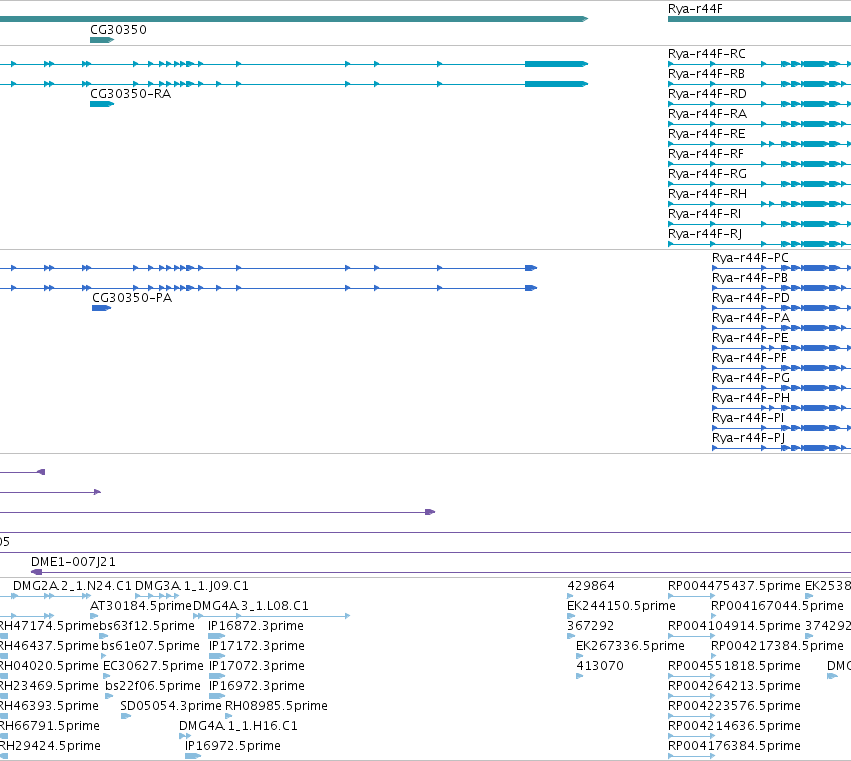The image size is (851, 761).
Task: Select EST DMG2A.2_1.N24.C1
Action: coord(72,586)
